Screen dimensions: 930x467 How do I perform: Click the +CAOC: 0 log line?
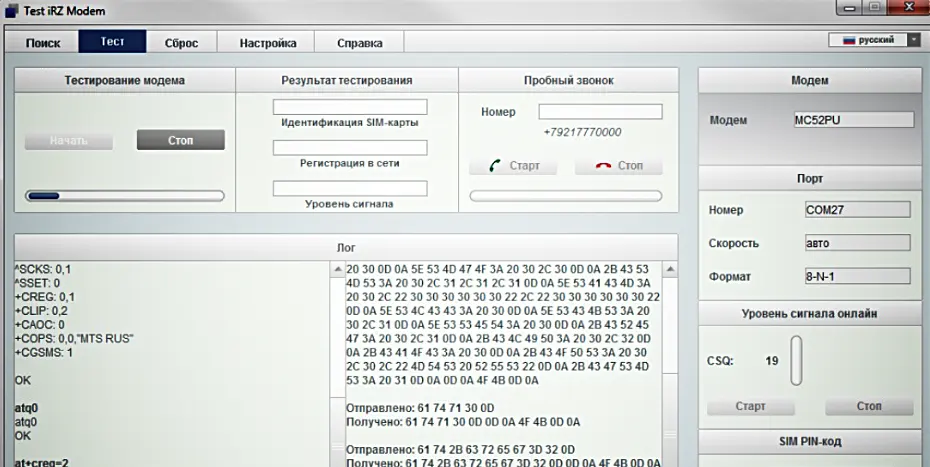tap(40, 325)
